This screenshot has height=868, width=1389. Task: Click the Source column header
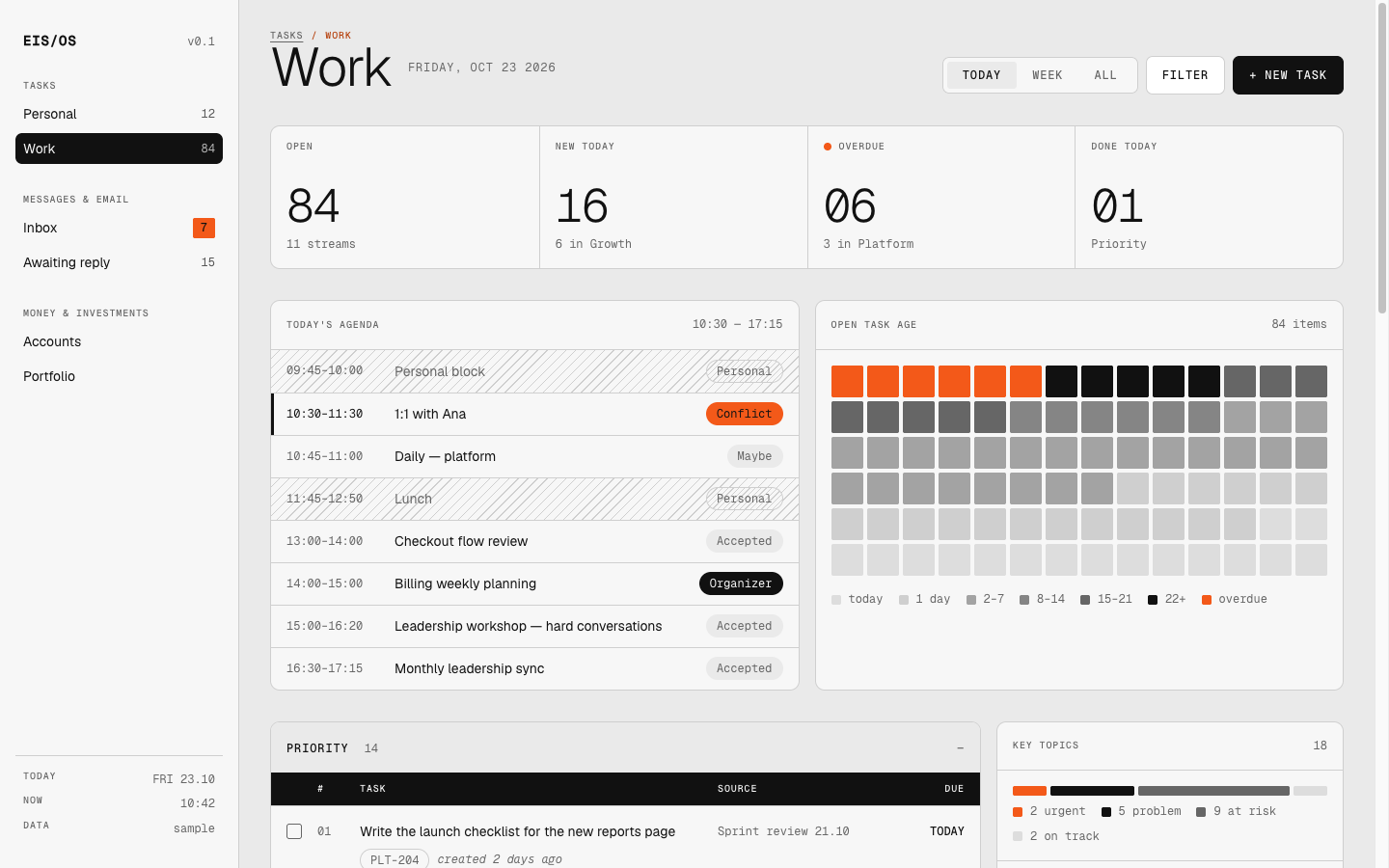(x=737, y=789)
